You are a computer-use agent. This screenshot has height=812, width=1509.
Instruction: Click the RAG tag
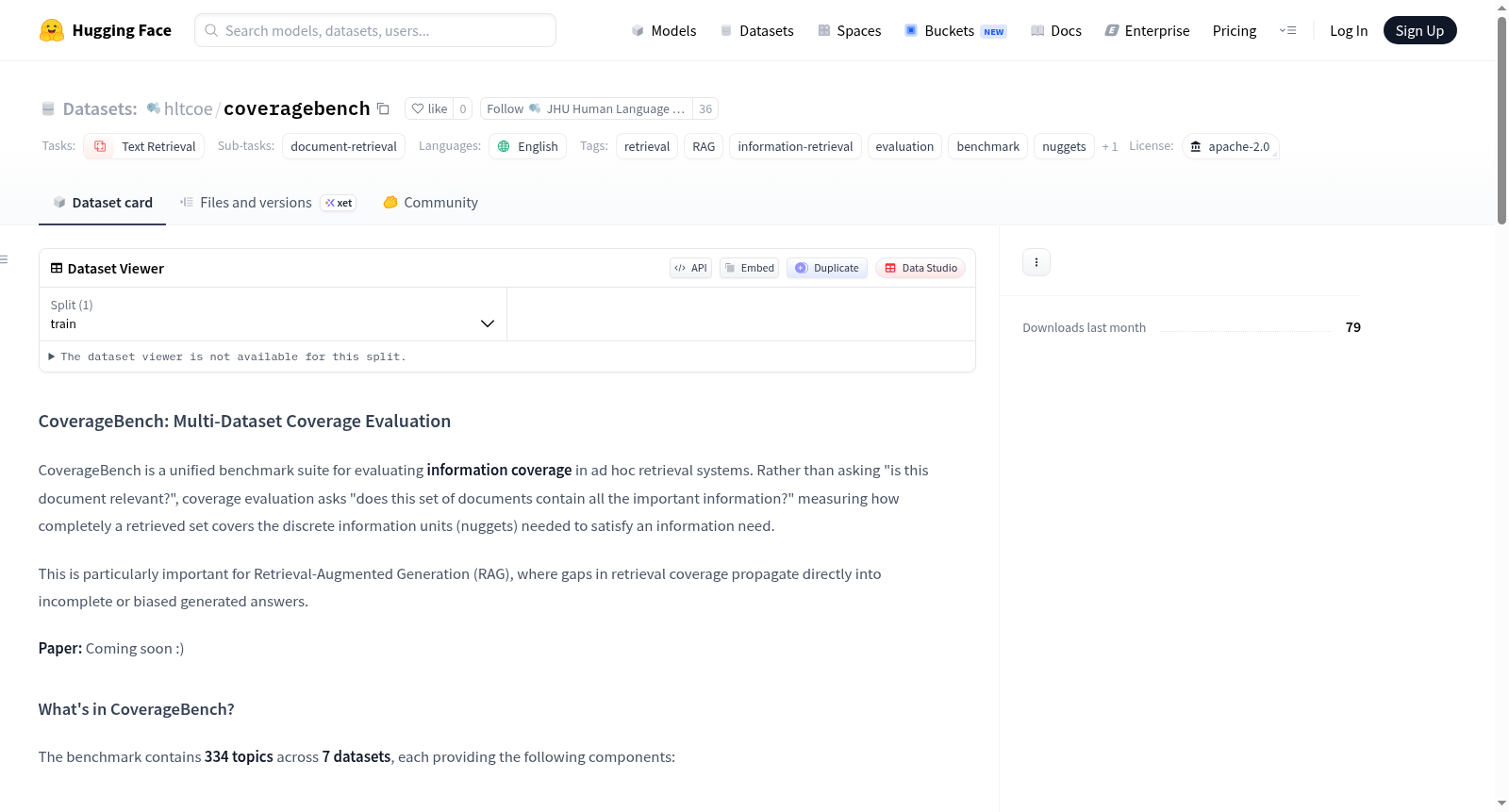pyautogui.click(x=704, y=146)
